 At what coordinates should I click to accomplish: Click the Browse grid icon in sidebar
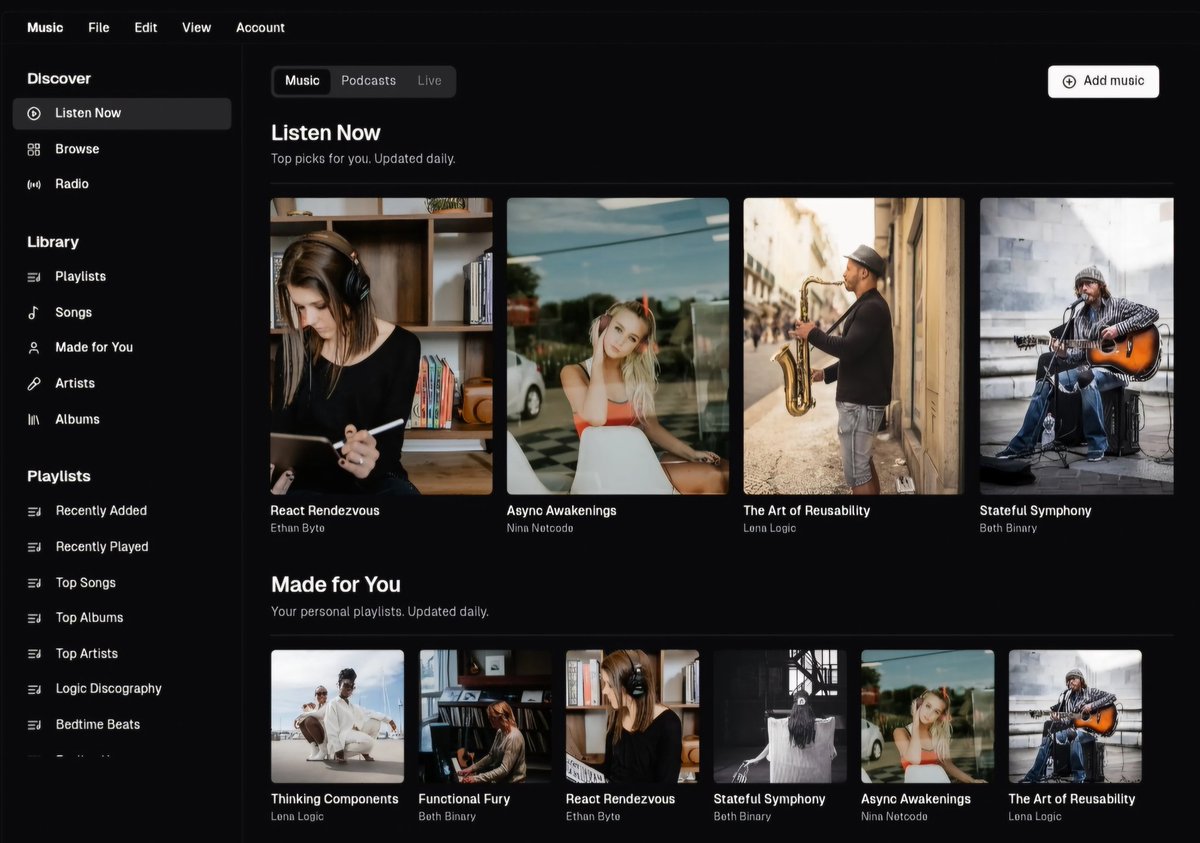[34, 149]
